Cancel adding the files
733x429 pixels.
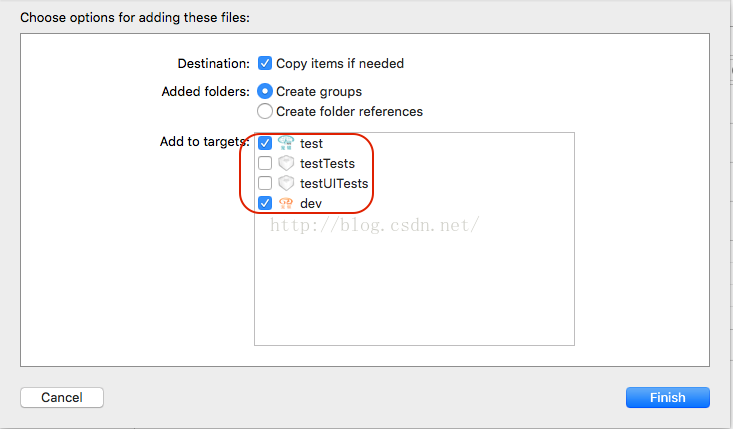(x=62, y=397)
